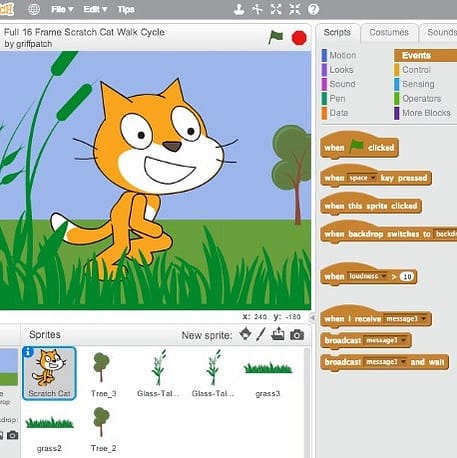
Task: Select the Pen block category
Action: 333,99
